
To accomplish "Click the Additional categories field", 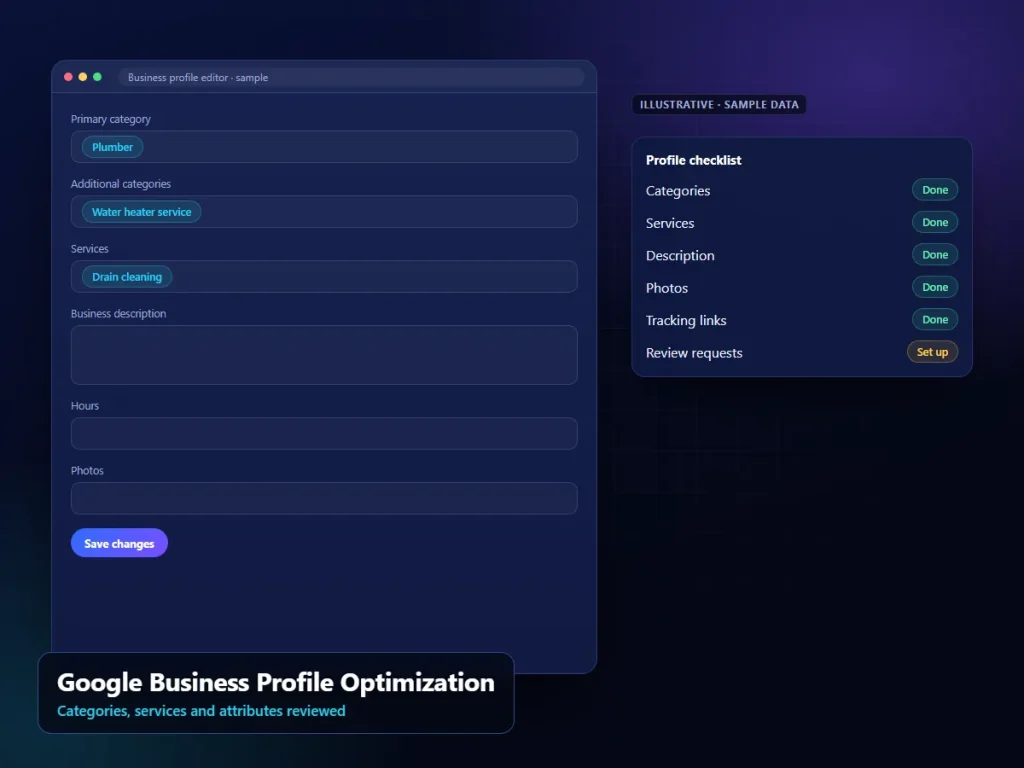I will [x=324, y=212].
